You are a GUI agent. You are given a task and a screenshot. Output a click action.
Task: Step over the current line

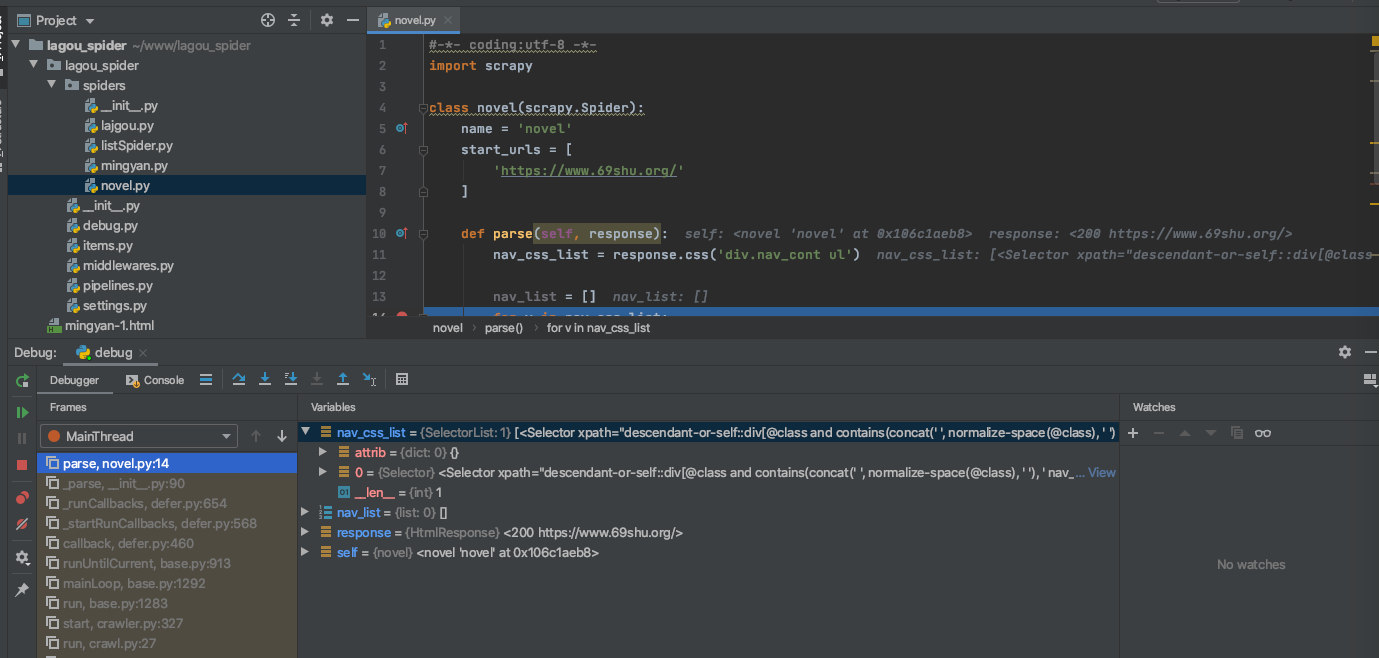(x=239, y=380)
